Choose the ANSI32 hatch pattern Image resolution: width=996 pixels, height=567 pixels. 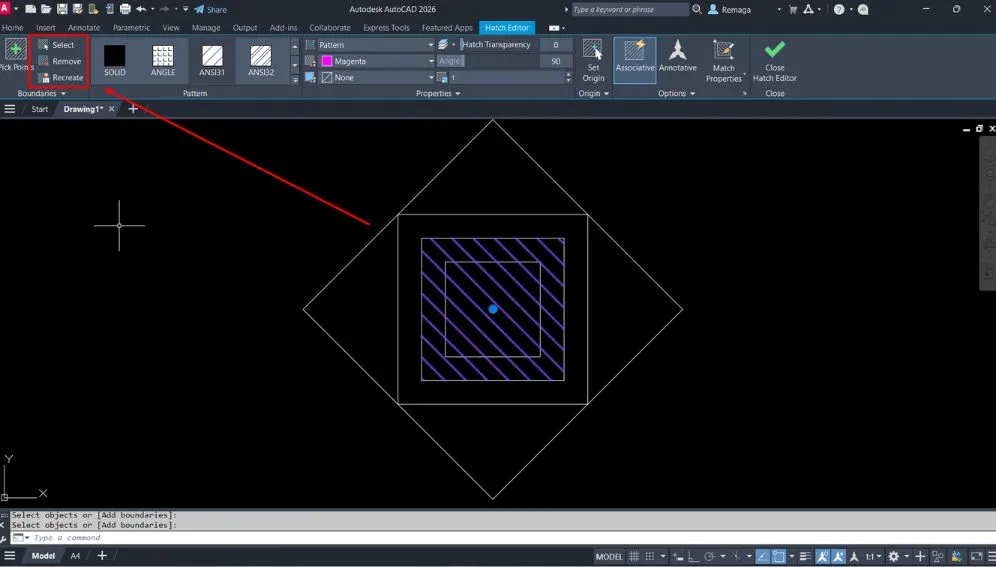261,60
